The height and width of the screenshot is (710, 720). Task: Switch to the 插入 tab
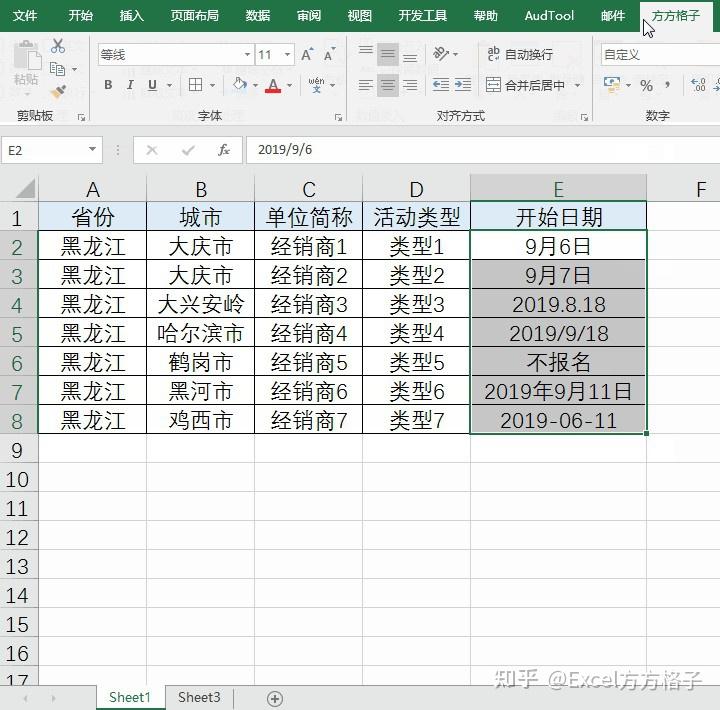pos(131,16)
